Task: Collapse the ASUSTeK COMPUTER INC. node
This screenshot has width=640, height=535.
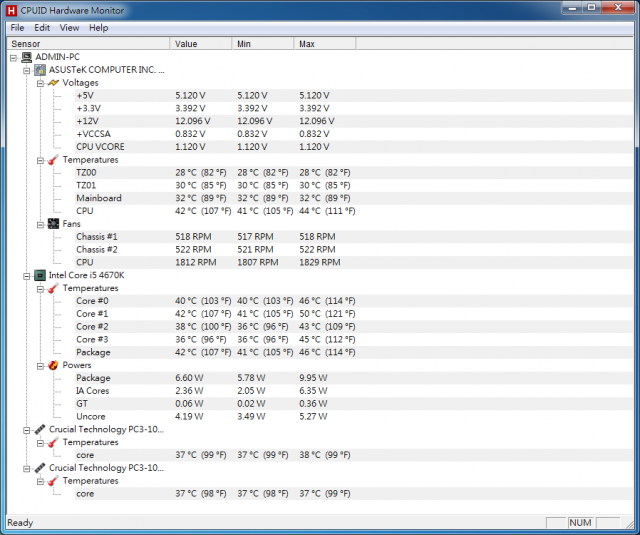Action: click(27, 71)
